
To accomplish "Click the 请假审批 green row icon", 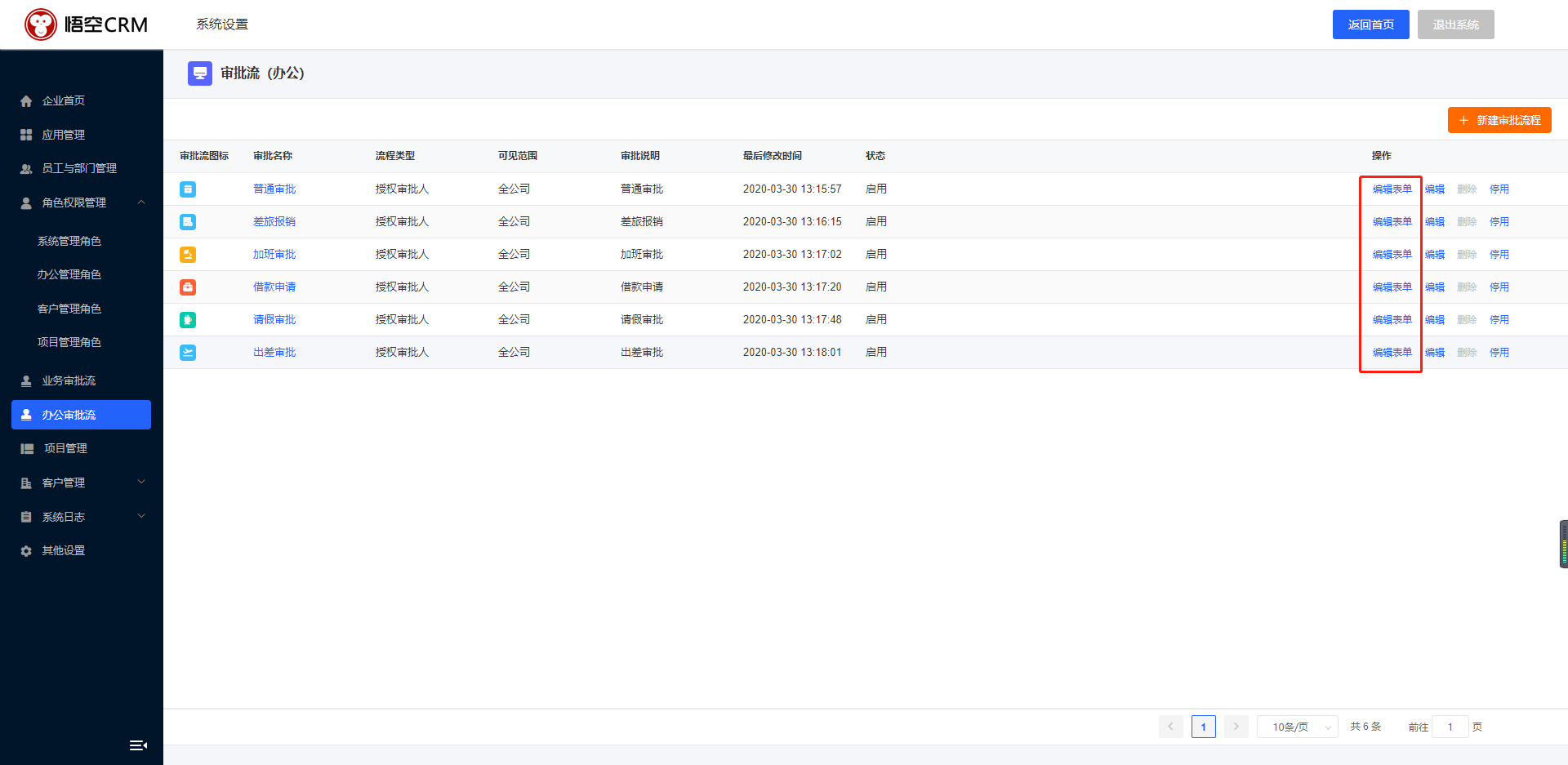I will (188, 320).
